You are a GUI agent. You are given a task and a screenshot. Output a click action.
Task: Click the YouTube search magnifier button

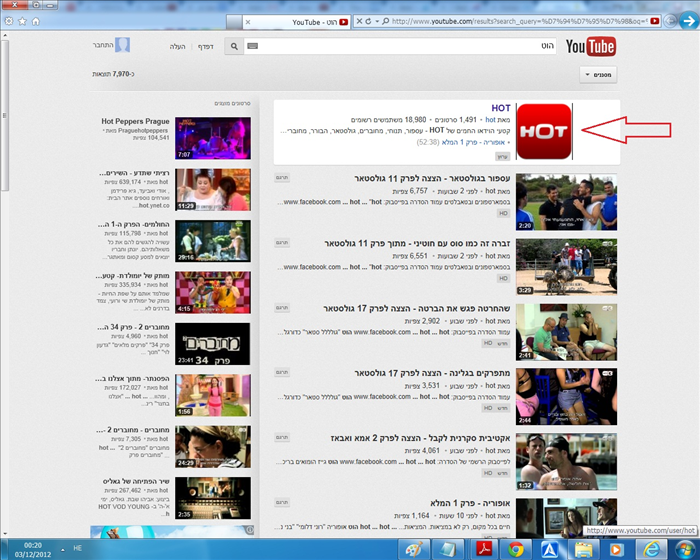pyautogui.click(x=234, y=46)
